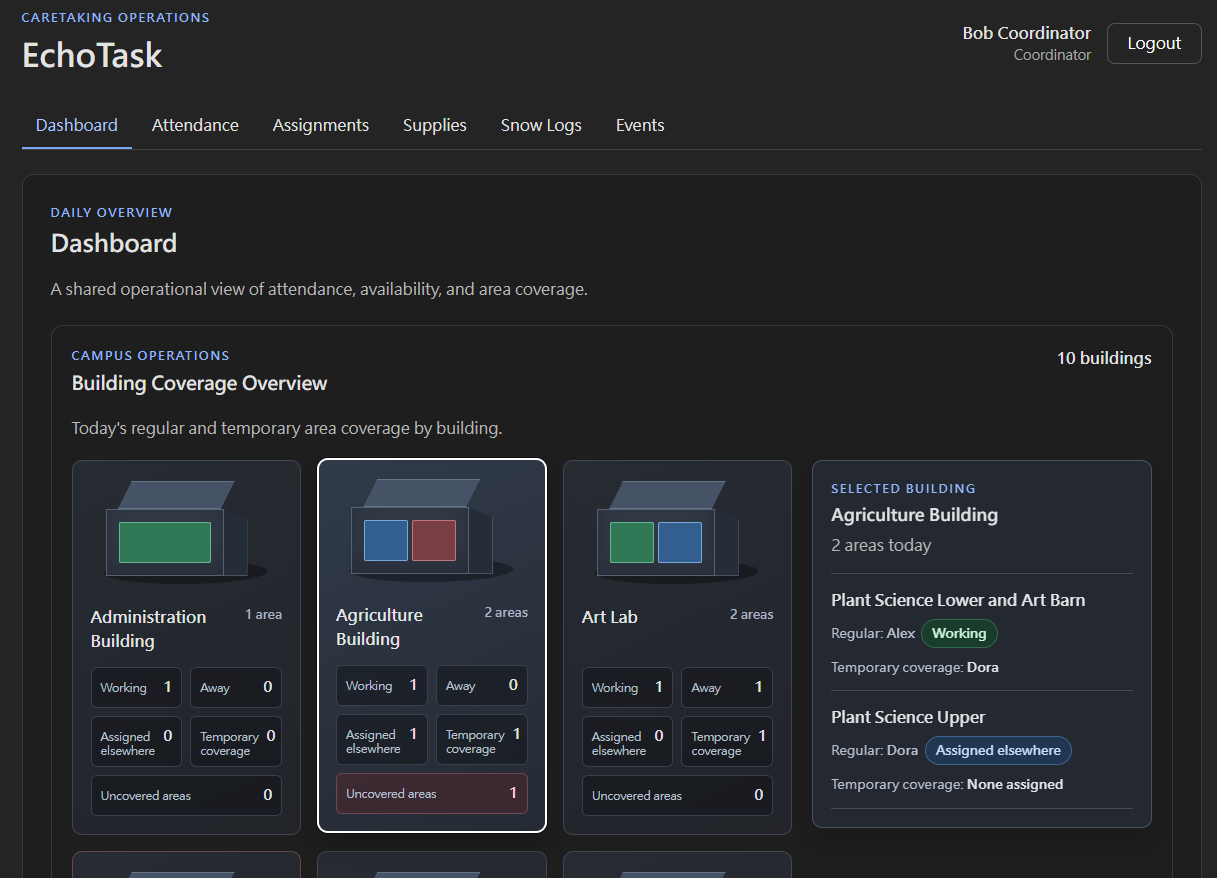
Task: Select the Art Lab building illustration
Action: (x=677, y=531)
